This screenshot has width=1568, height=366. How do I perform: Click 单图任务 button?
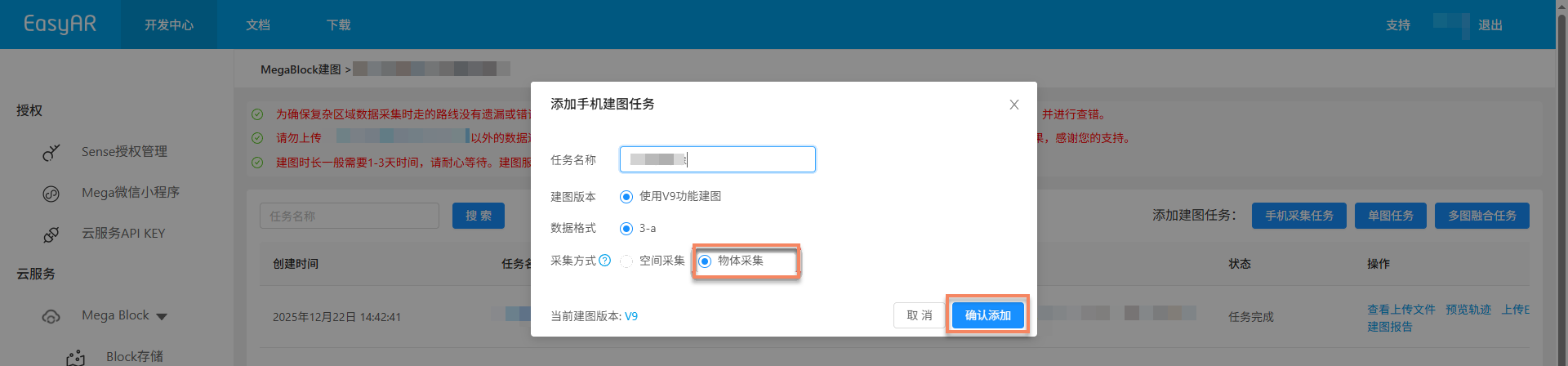click(x=1391, y=216)
